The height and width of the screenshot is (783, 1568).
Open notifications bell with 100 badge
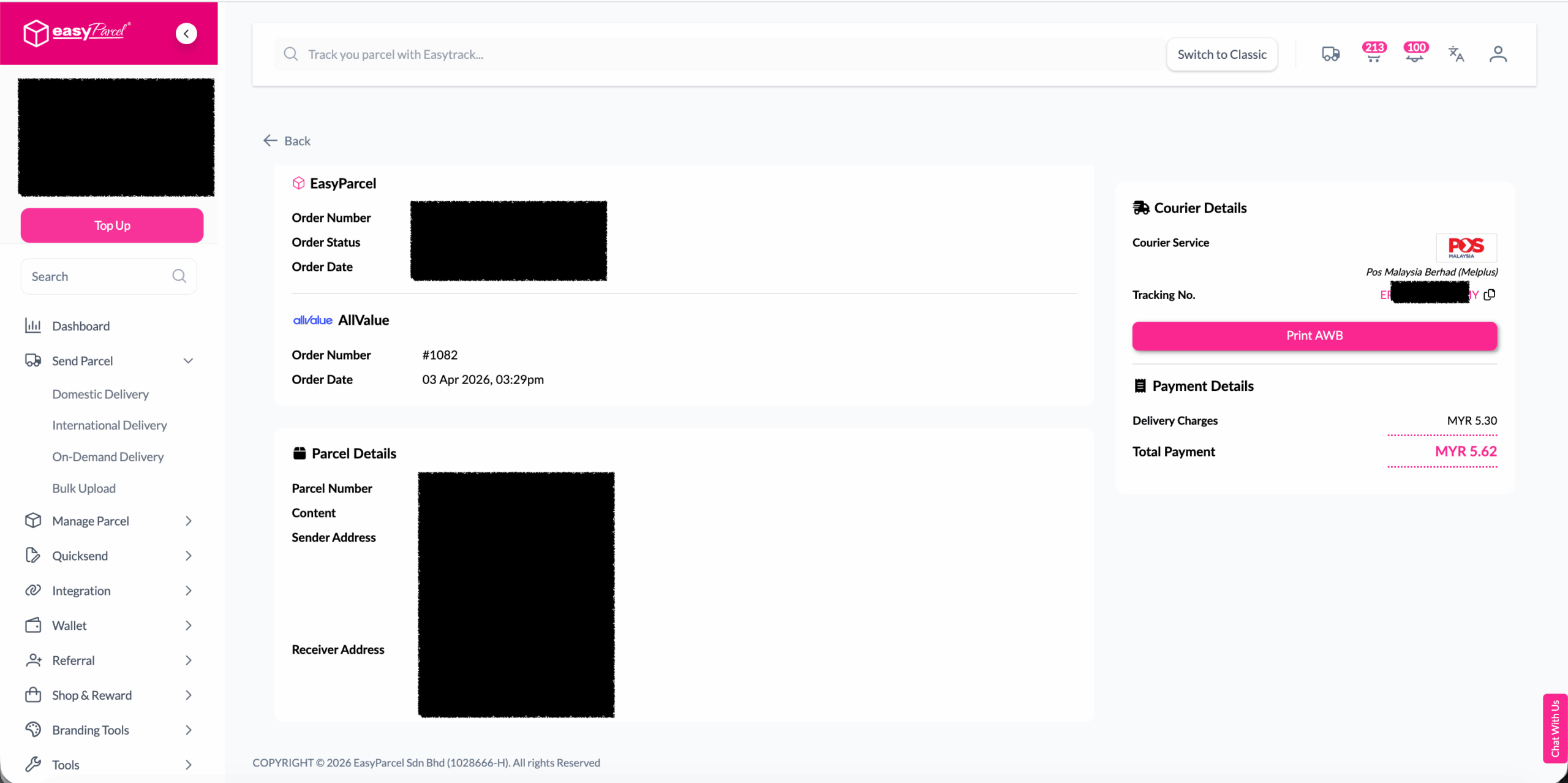point(1414,54)
